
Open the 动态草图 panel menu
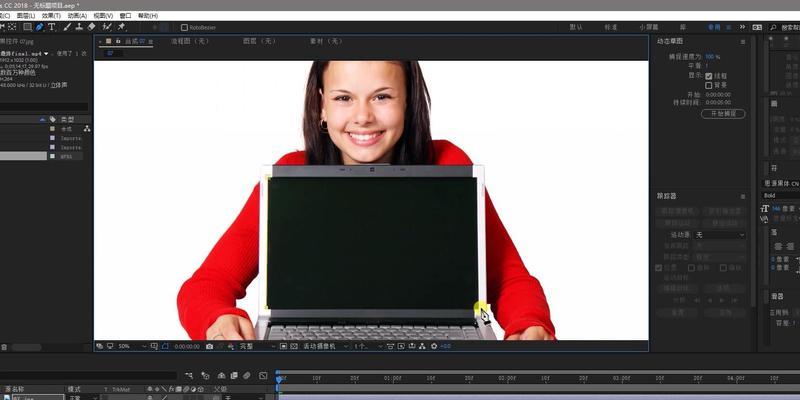pyautogui.click(x=743, y=41)
